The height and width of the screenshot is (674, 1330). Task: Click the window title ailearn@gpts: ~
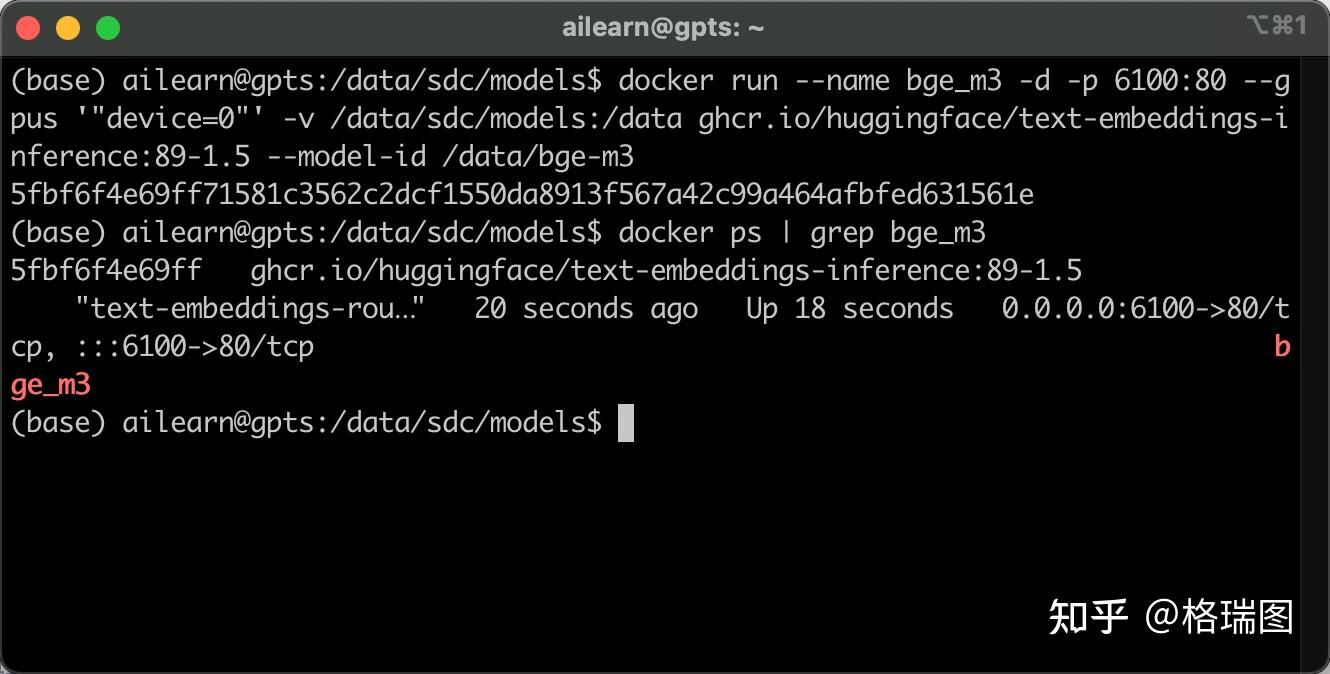tap(663, 28)
